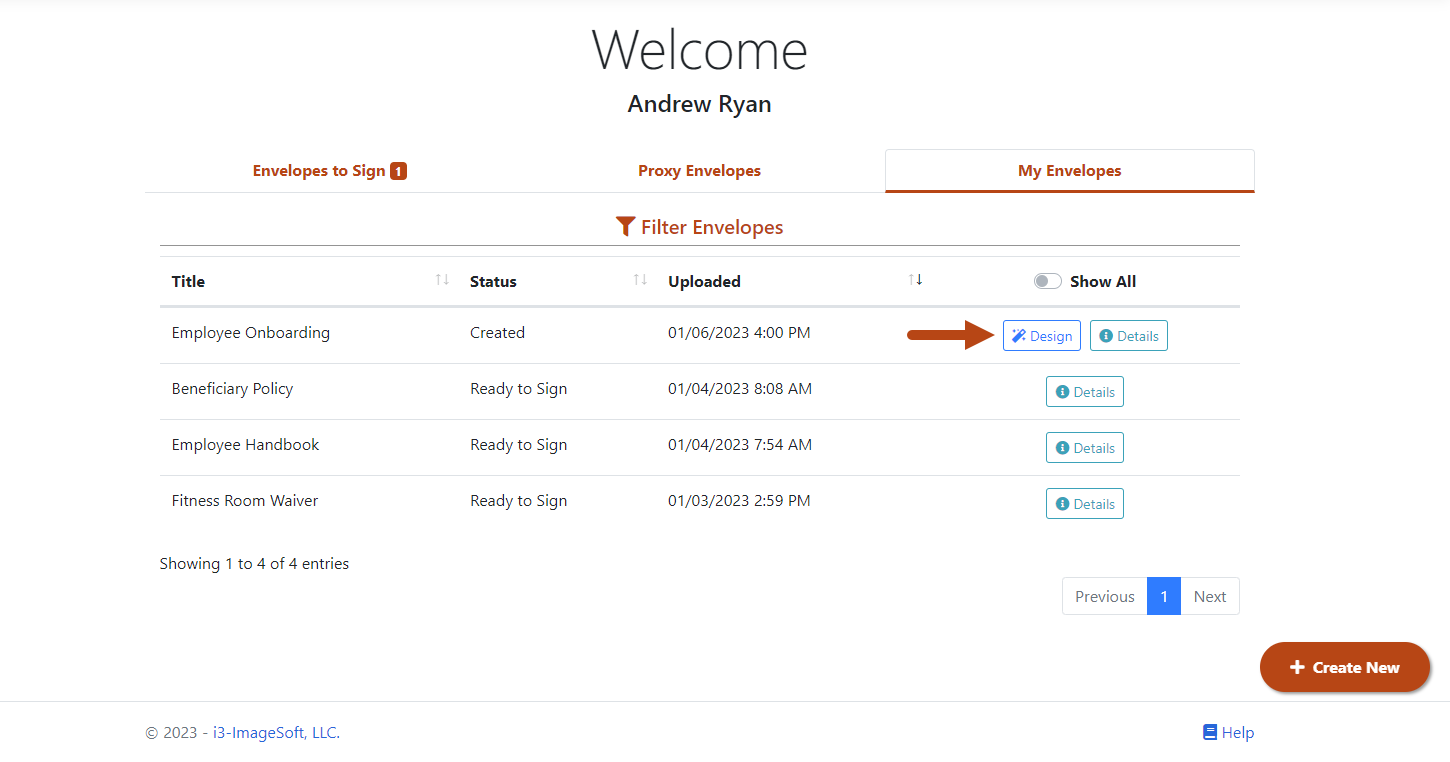Open the Help link in footer
The width and height of the screenshot is (1450, 762).
coord(1228,733)
